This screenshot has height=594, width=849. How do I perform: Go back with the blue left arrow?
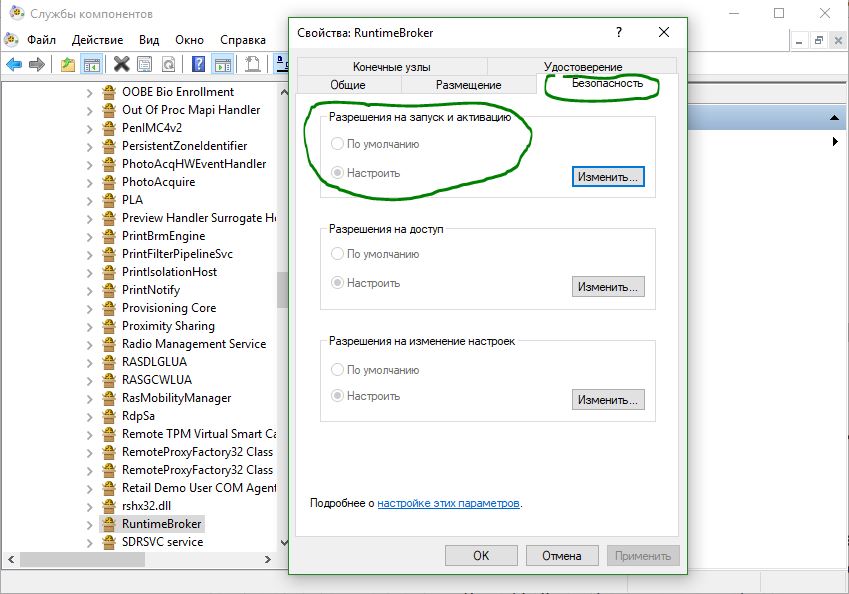(x=14, y=65)
